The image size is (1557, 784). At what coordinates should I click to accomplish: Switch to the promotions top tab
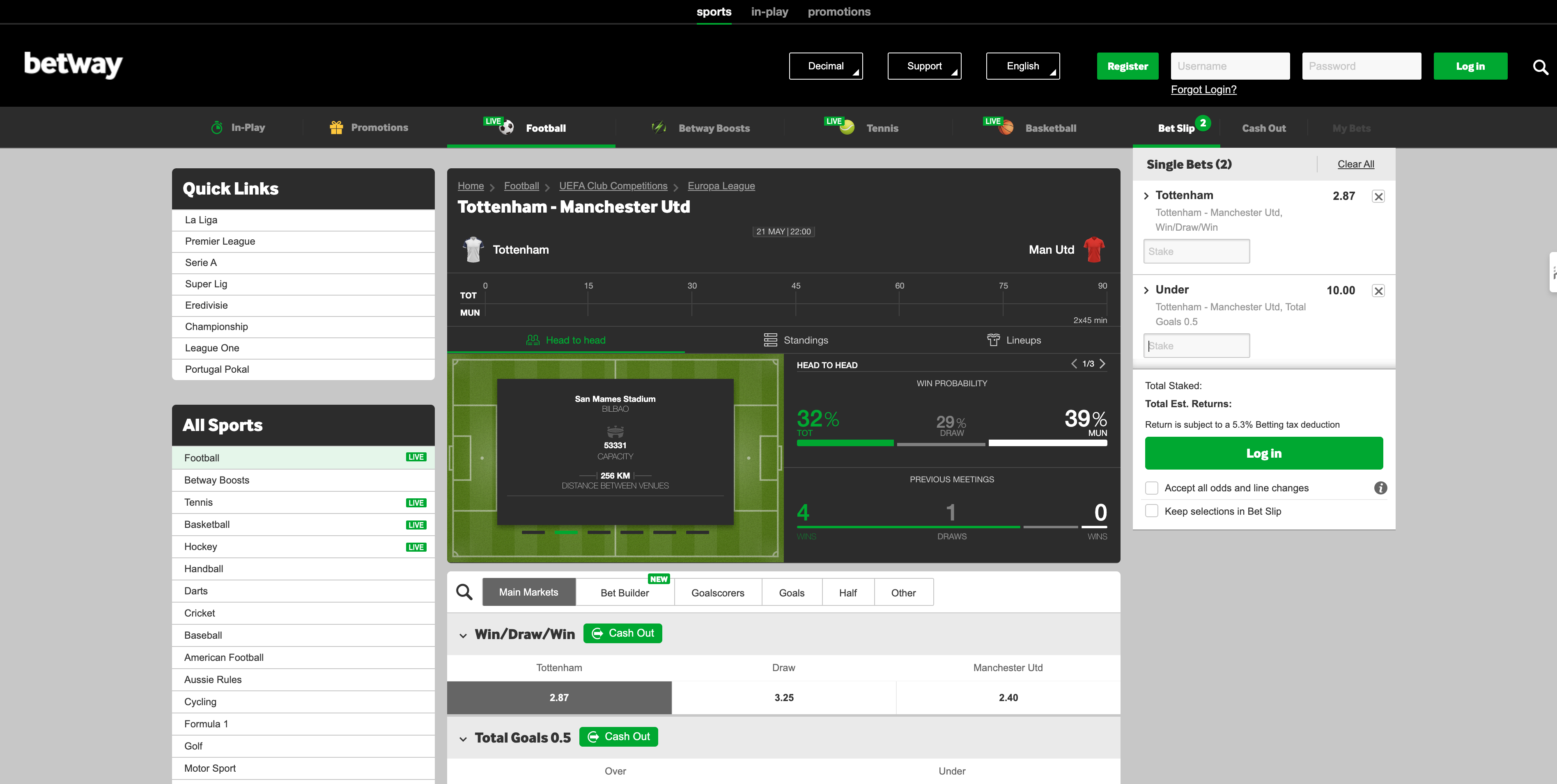click(x=839, y=11)
